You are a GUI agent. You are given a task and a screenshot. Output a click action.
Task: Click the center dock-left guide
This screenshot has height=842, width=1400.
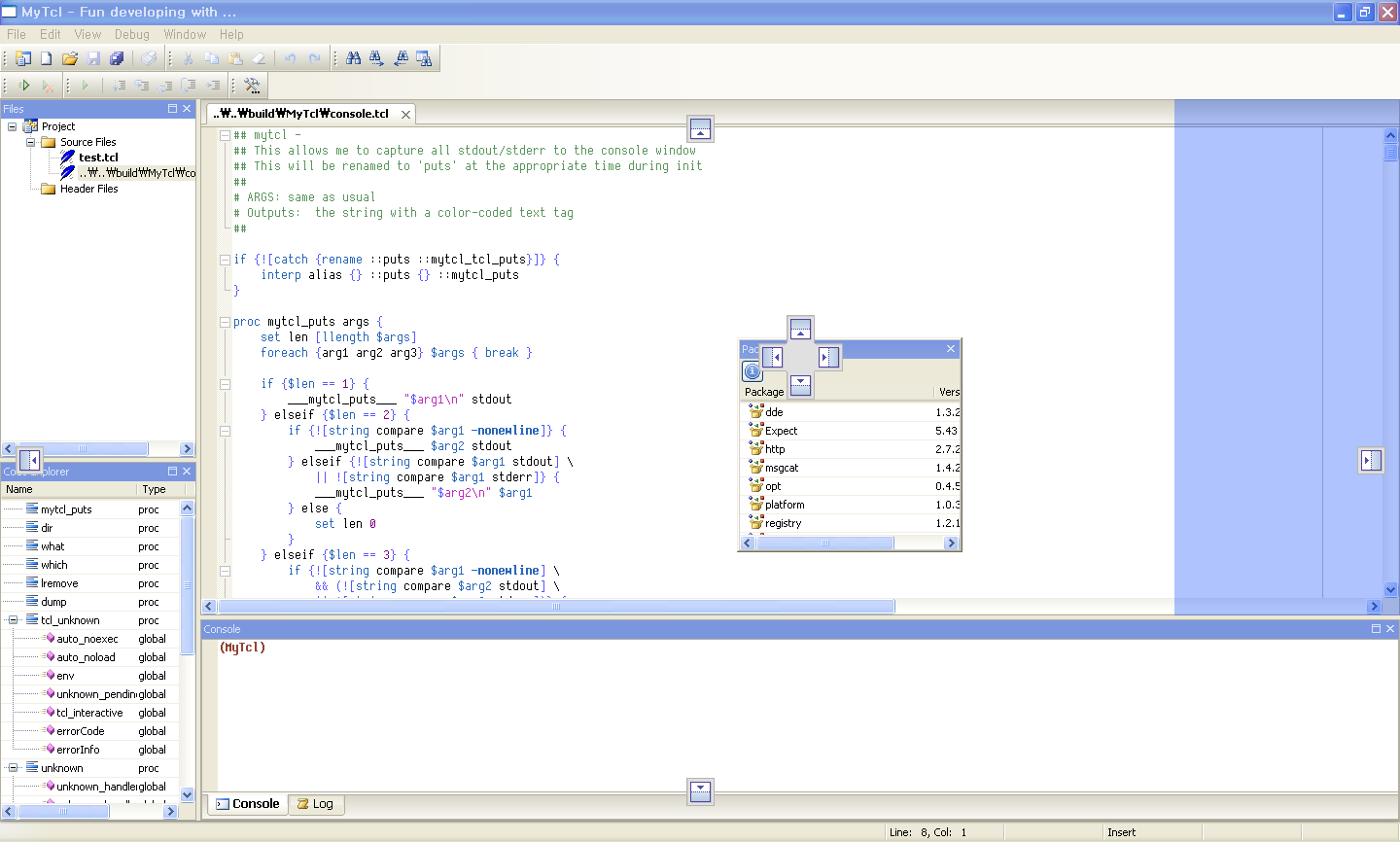[773, 357]
